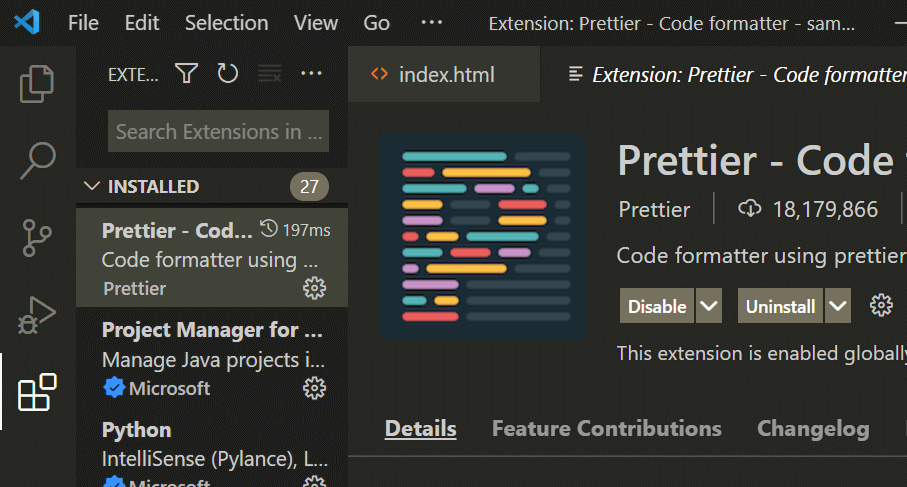Open Extensions panel more actions menu
Screen dimensions: 907x487
311,73
